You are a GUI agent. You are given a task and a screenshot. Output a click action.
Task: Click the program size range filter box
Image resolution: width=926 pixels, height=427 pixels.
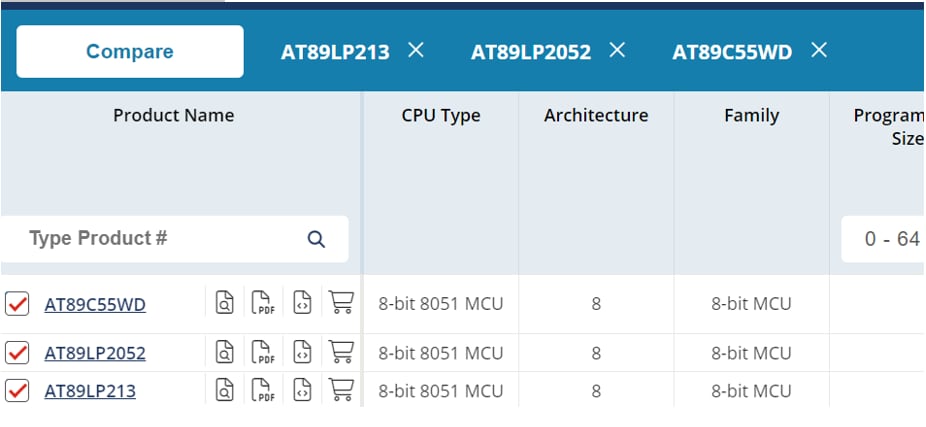(885, 239)
